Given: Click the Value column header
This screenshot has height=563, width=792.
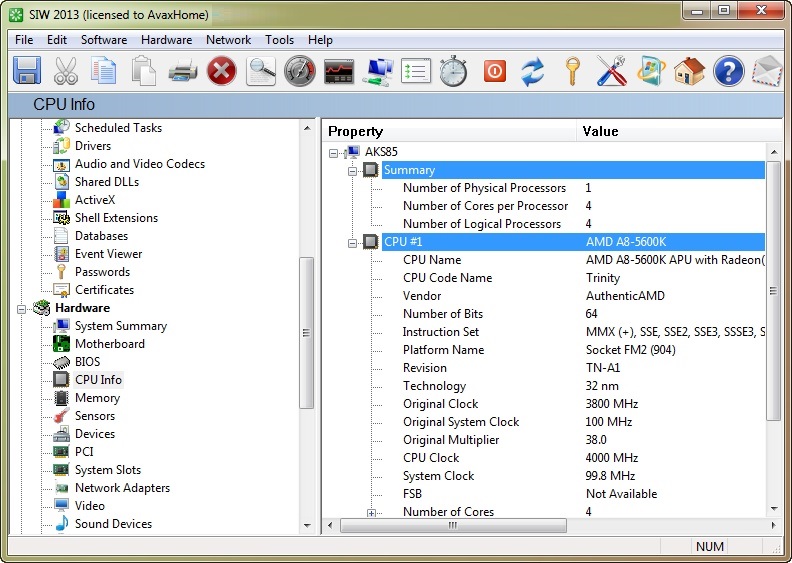Looking at the screenshot, I should [679, 131].
